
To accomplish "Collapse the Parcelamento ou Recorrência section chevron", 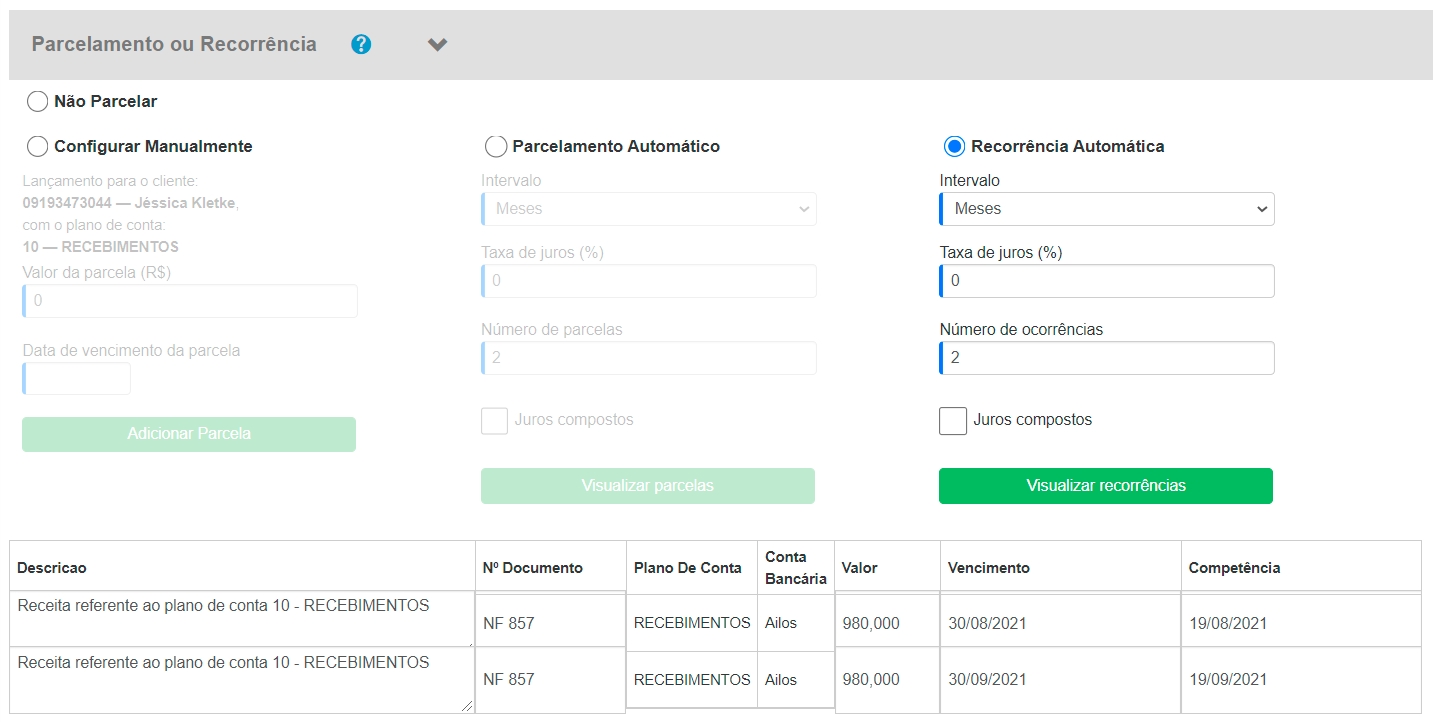I will [437, 44].
